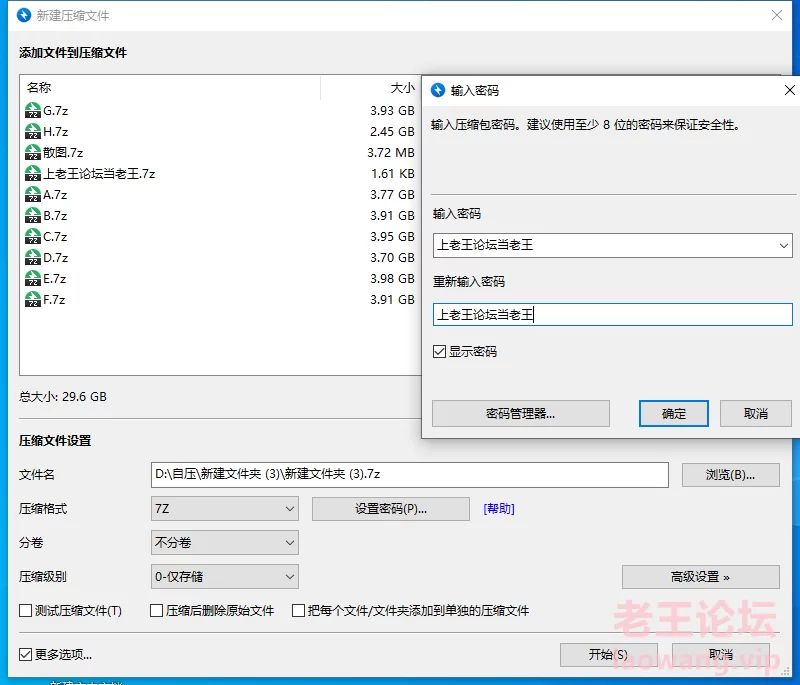The image size is (800, 685).
Task: Click 取消 at bottom of main window
Action: click(x=721, y=654)
